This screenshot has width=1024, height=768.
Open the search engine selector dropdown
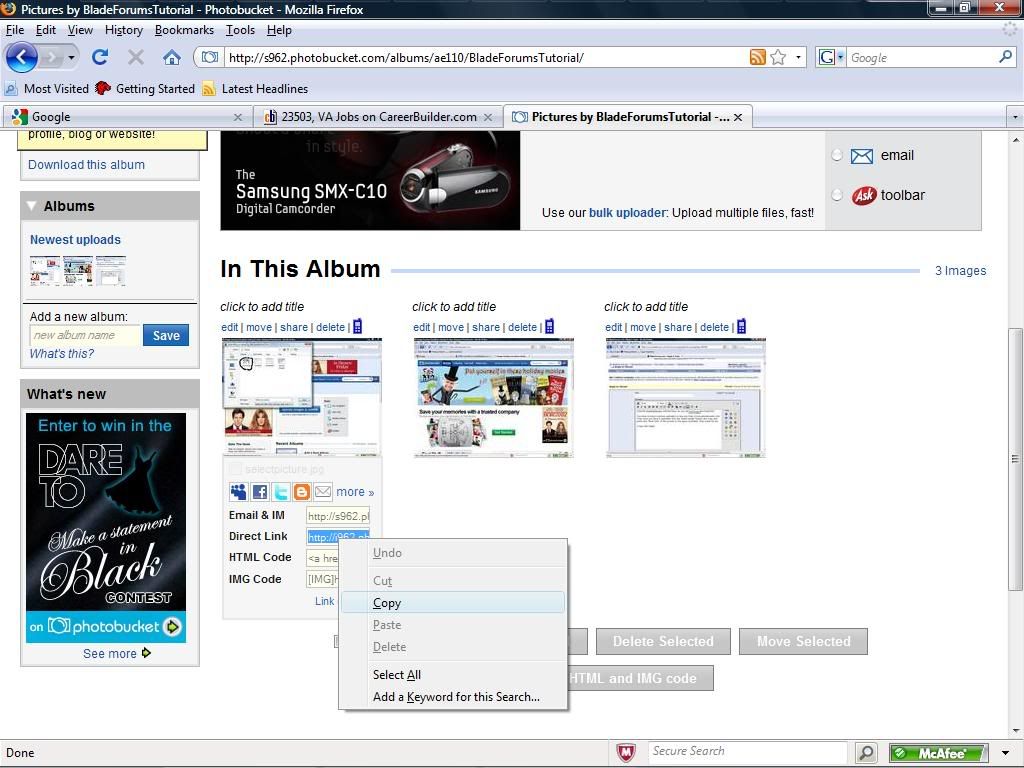tap(840, 57)
